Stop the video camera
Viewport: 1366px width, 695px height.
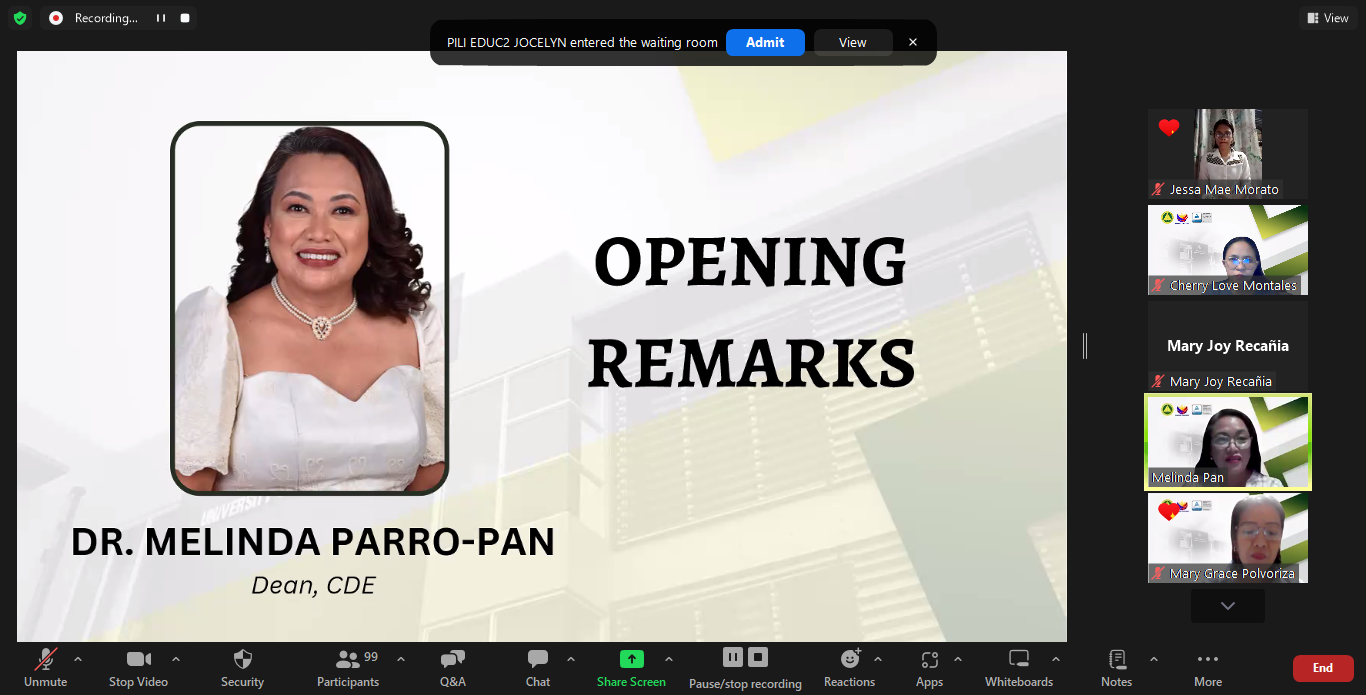(x=138, y=660)
